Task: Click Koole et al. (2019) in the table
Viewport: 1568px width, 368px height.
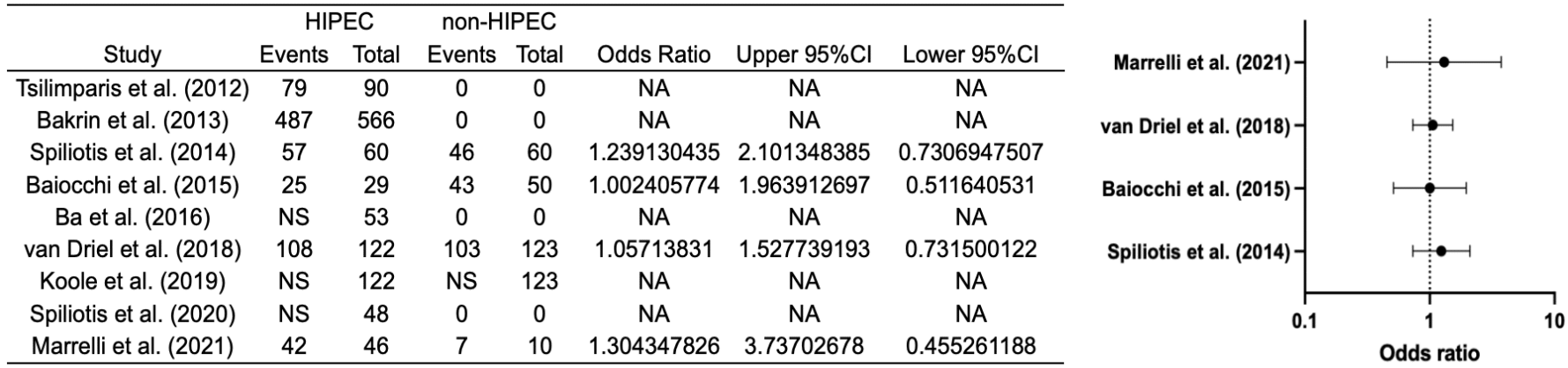Action: [132, 282]
